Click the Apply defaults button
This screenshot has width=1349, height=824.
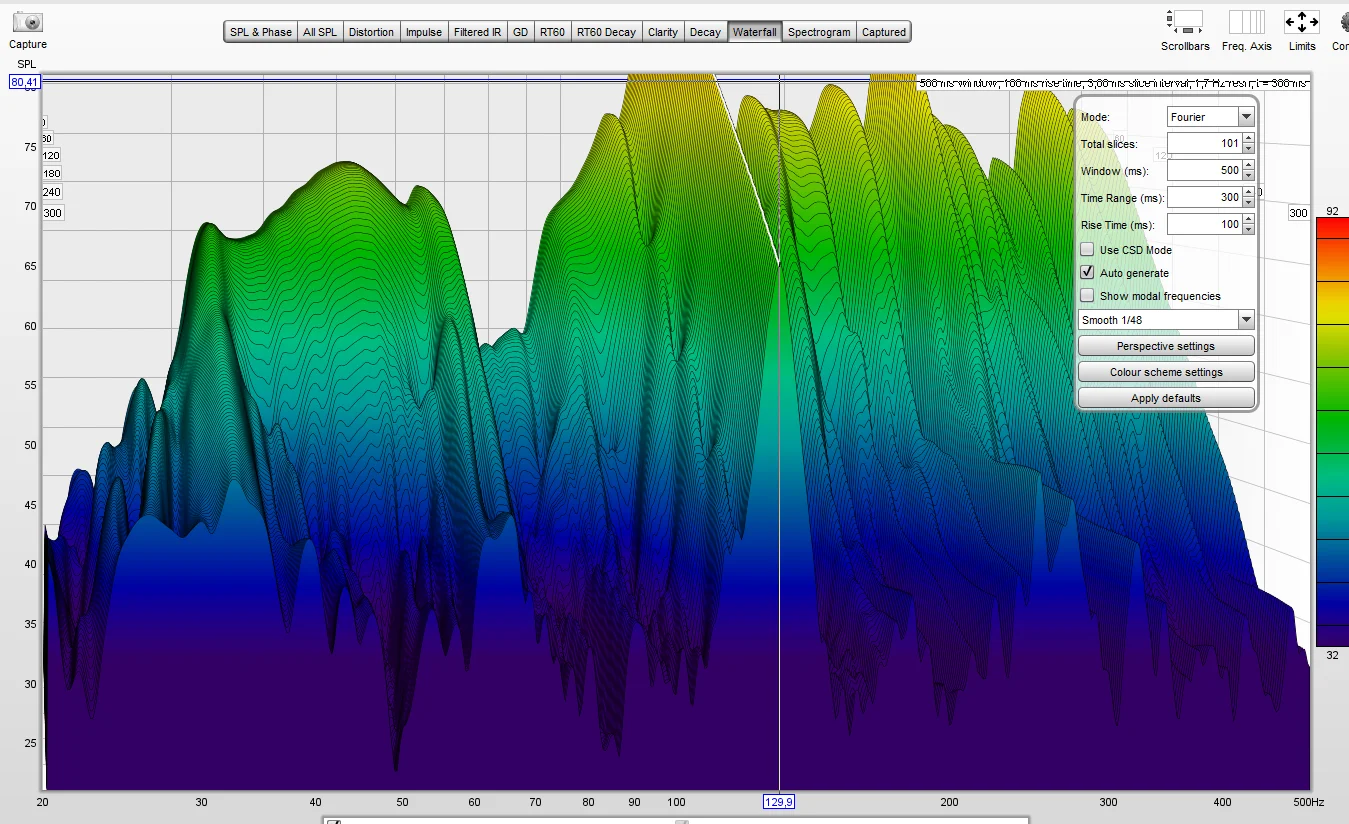[x=1166, y=398]
